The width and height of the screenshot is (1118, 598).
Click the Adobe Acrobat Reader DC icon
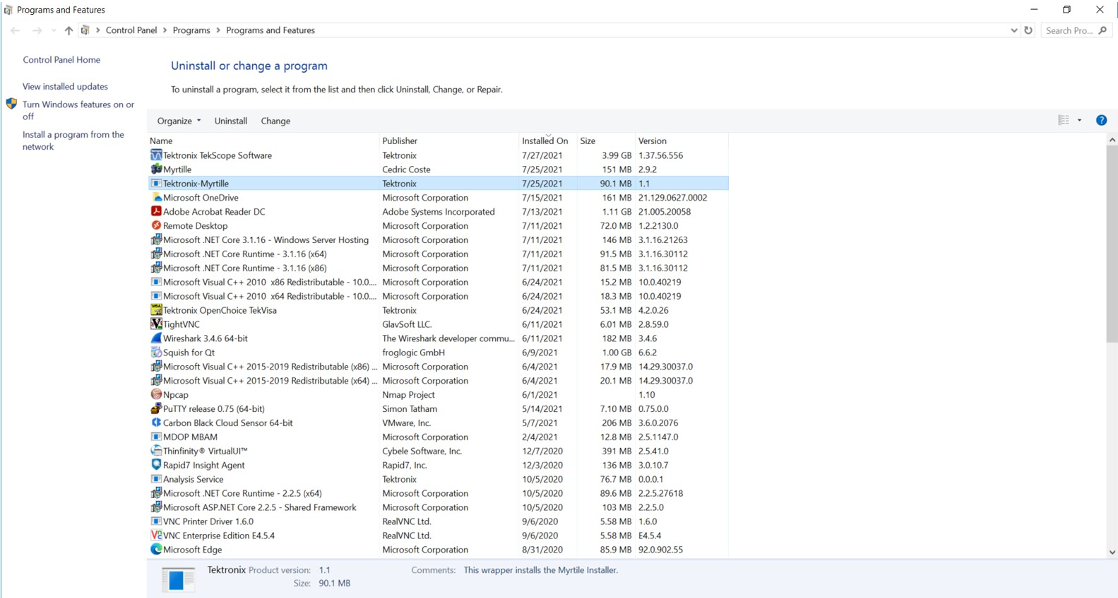tap(155, 211)
